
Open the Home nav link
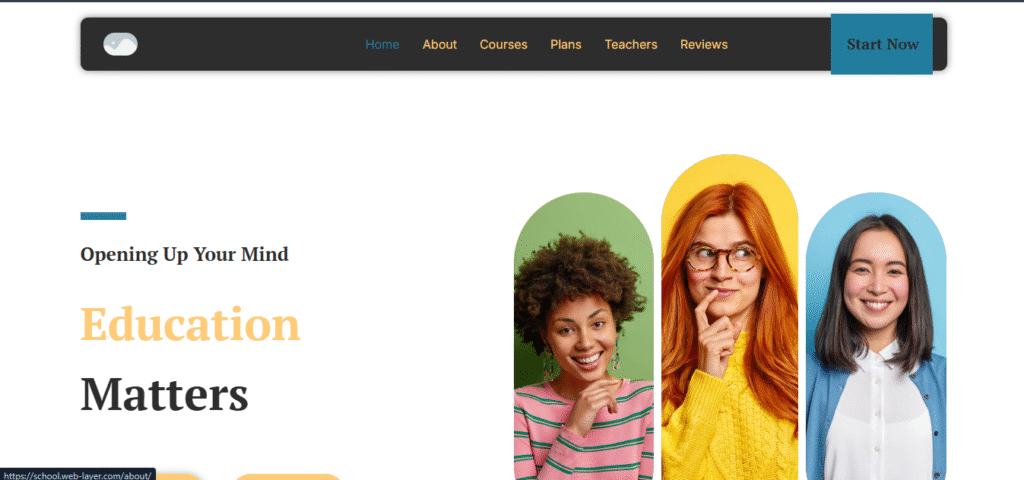tap(382, 44)
